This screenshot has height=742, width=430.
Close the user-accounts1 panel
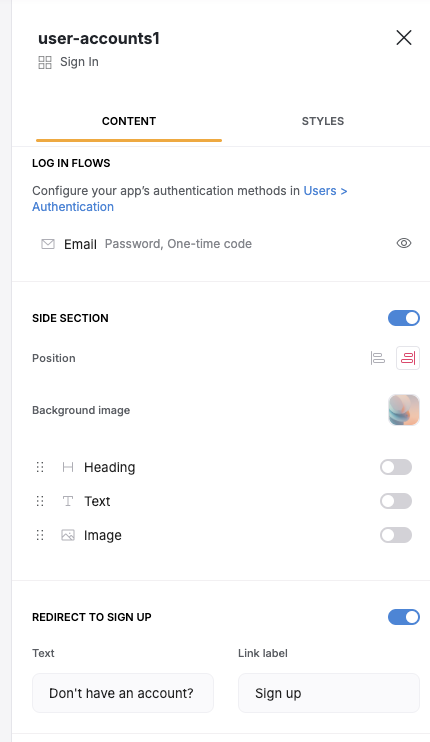tap(404, 38)
